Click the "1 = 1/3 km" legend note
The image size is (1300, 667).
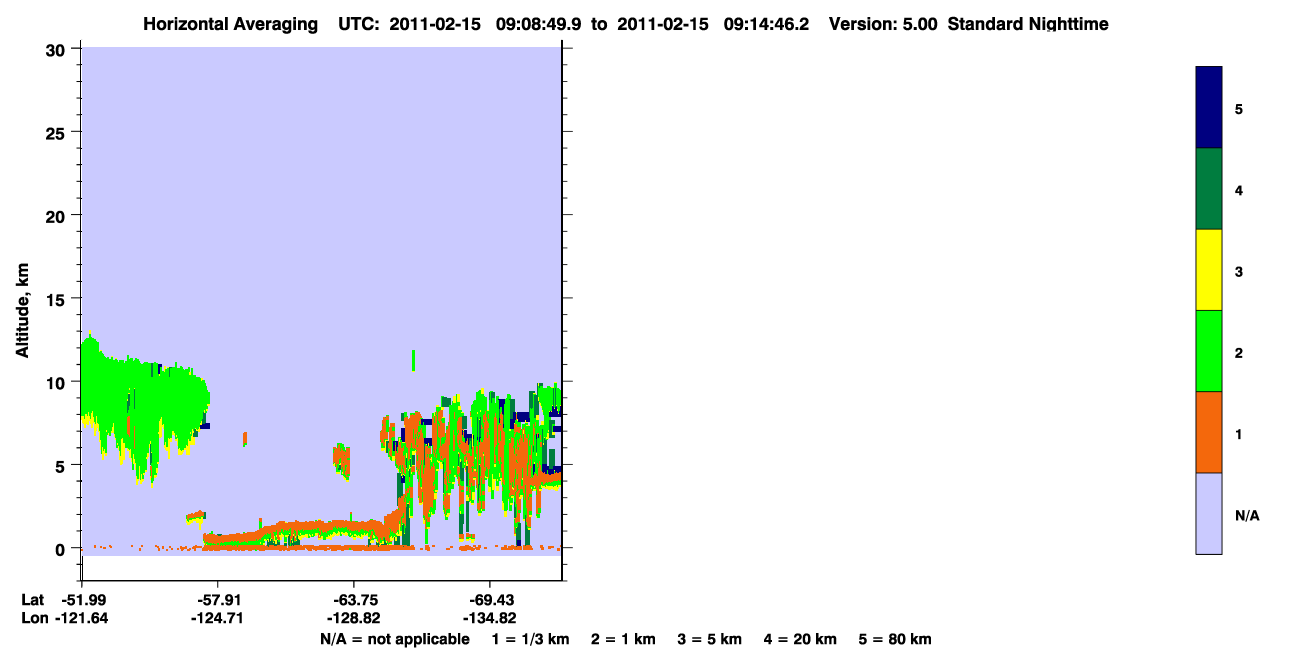click(x=531, y=639)
